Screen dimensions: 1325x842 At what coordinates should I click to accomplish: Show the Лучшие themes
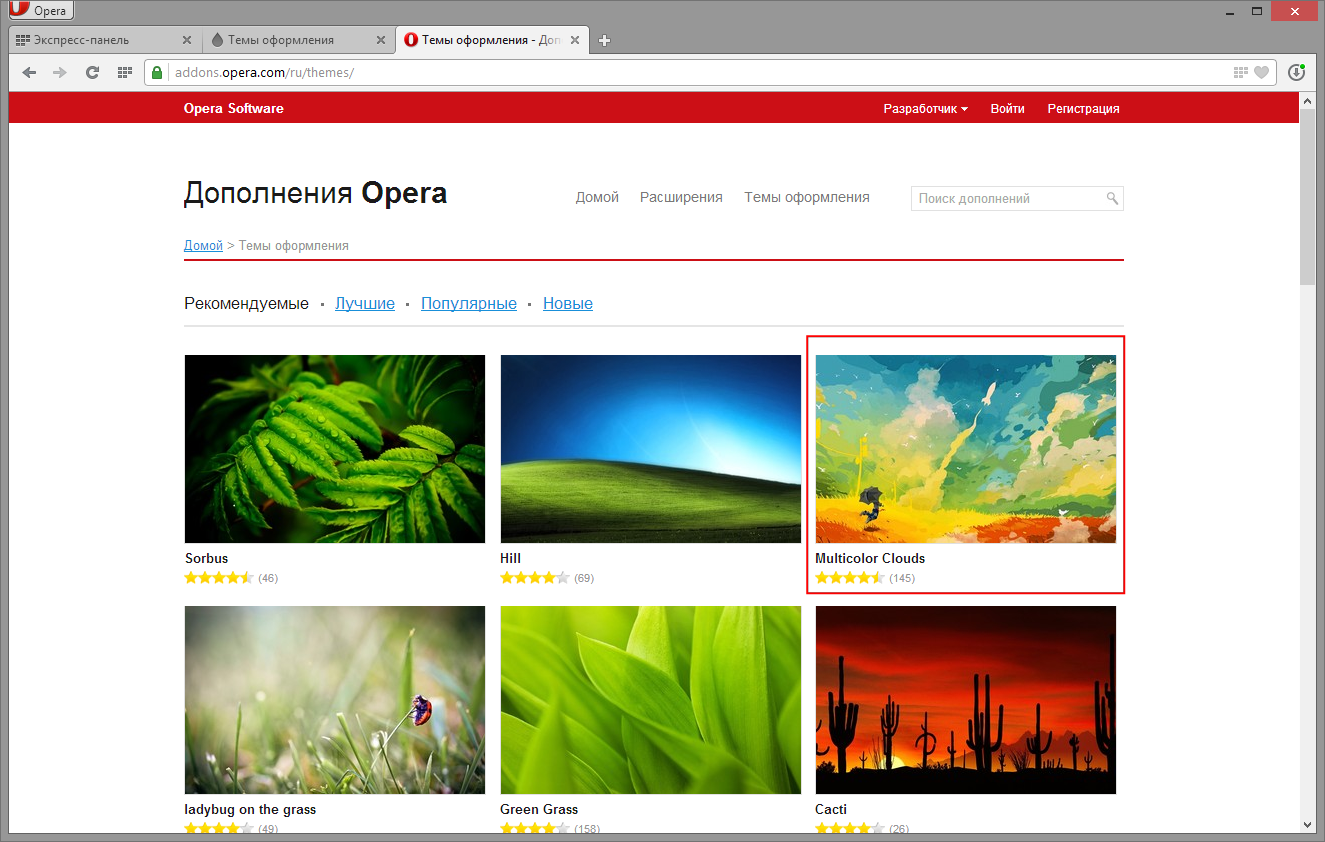point(365,303)
